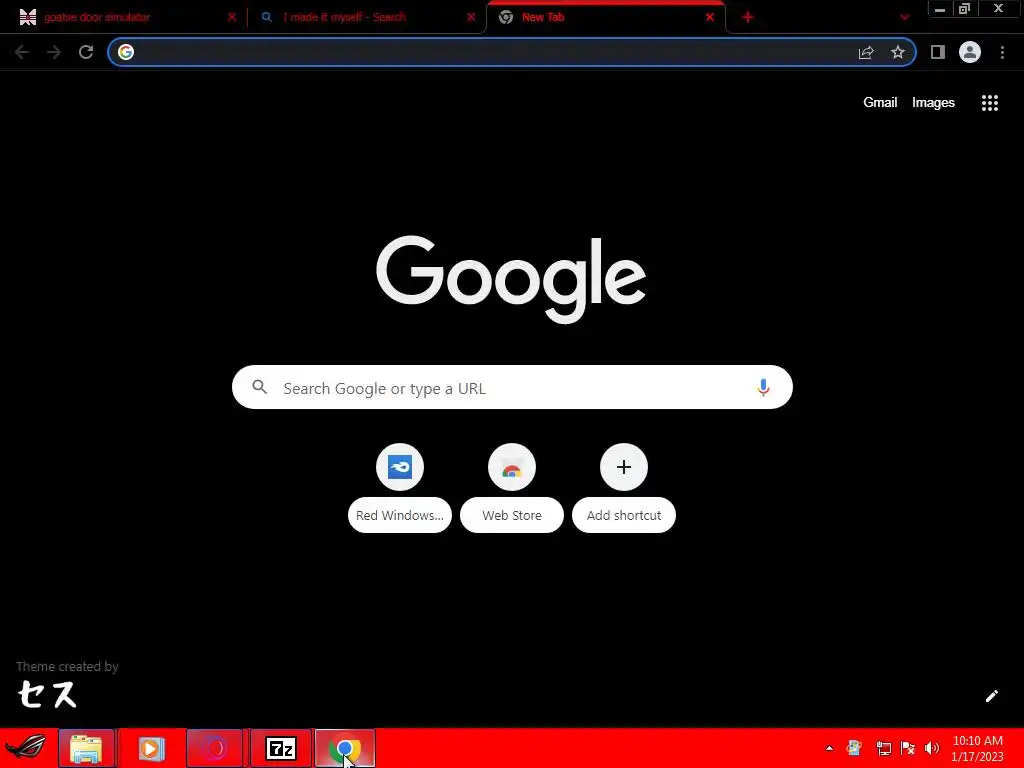Click the theme creator logo

point(47,694)
